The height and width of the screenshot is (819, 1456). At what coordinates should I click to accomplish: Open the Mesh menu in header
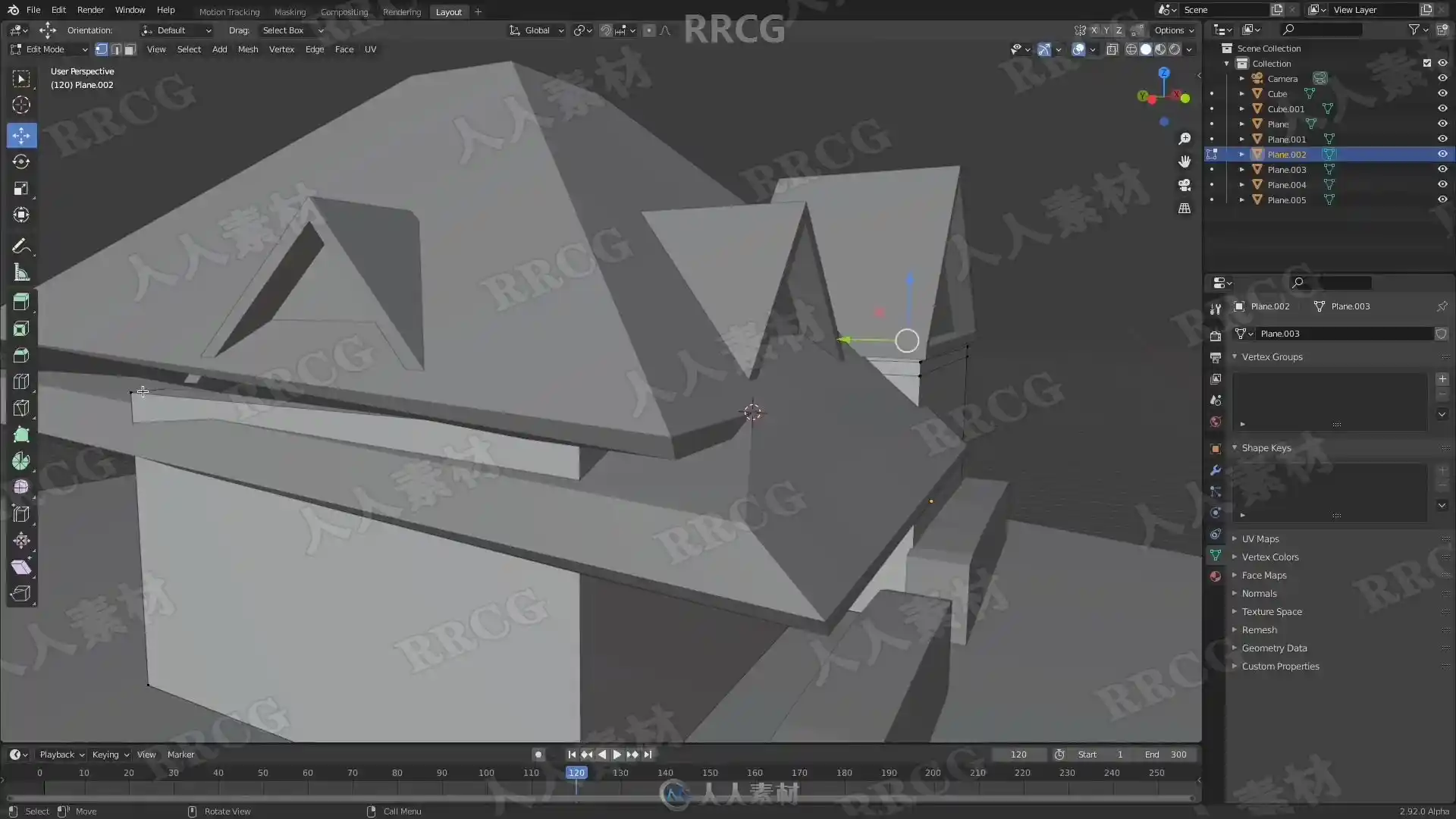click(247, 49)
